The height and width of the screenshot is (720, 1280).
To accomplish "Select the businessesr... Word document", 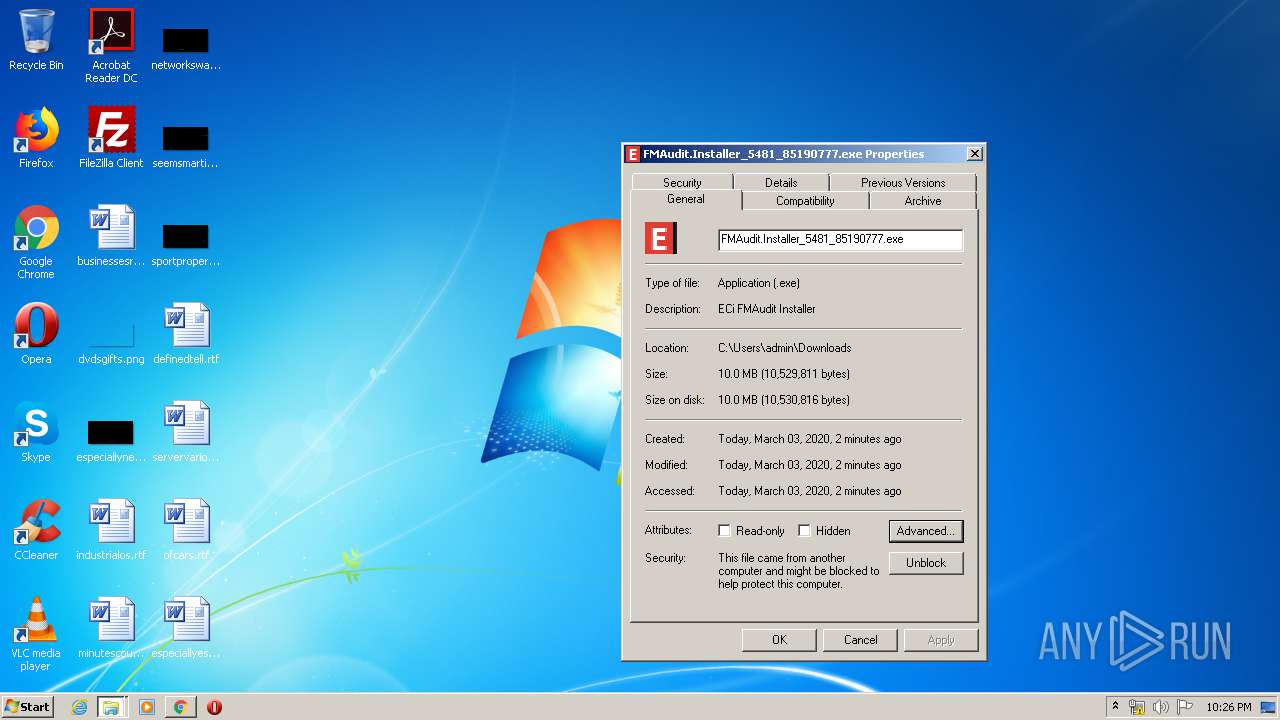I will click(x=111, y=237).
